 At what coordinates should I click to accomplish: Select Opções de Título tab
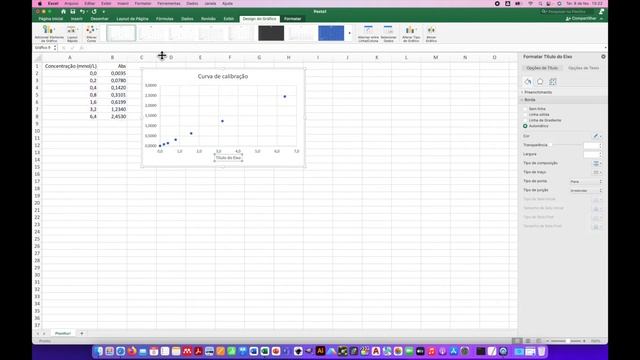pos(542,68)
